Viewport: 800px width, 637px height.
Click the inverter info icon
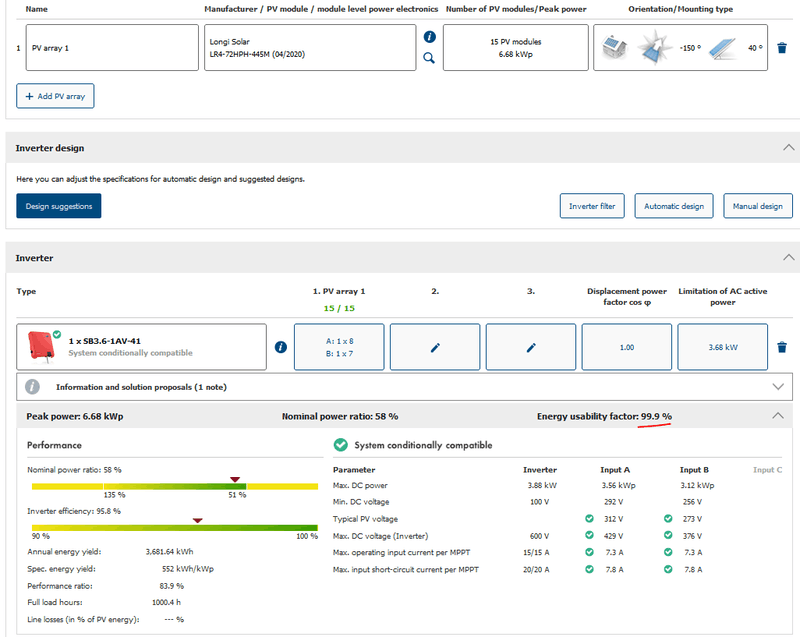[x=280, y=347]
